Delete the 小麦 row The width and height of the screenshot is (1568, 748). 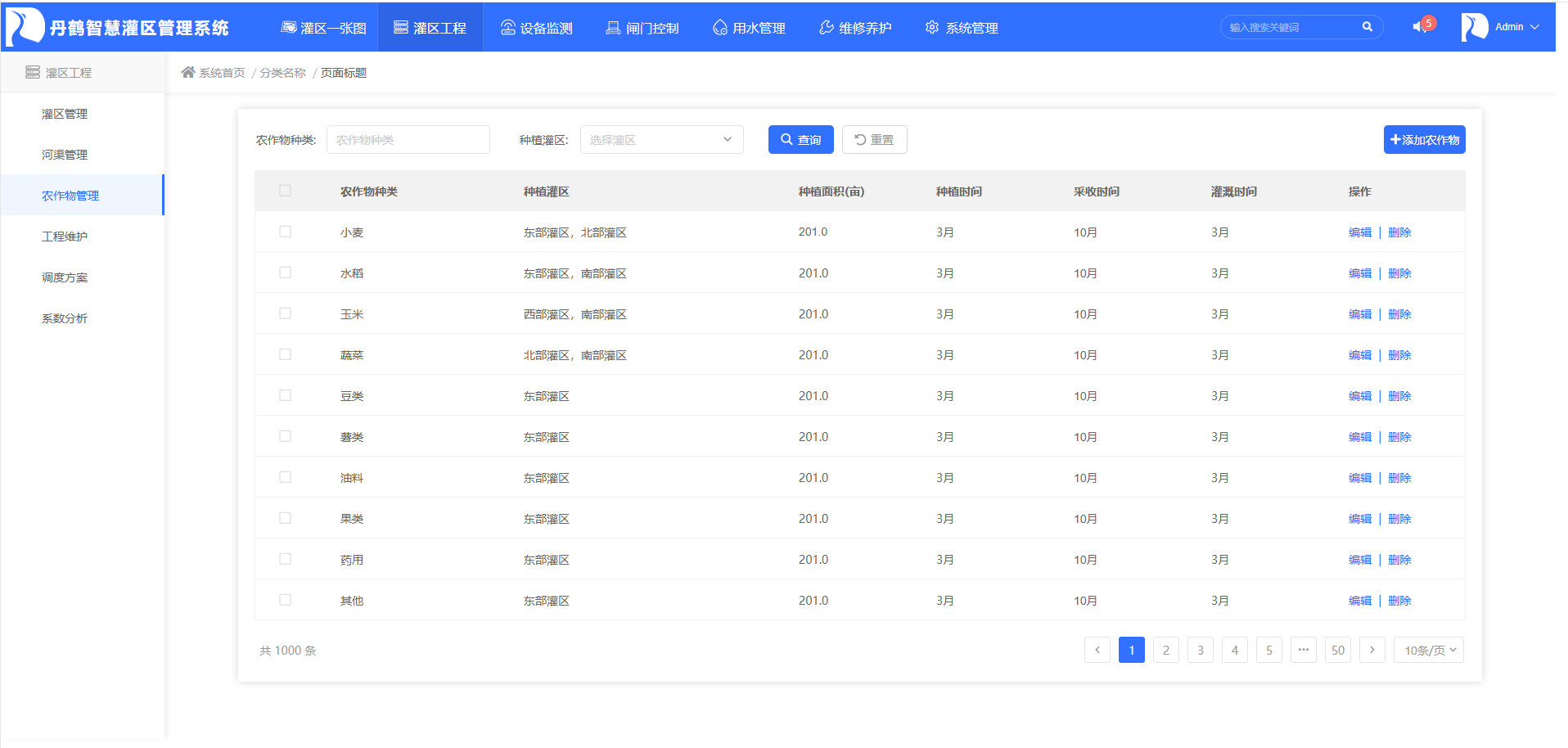1399,232
